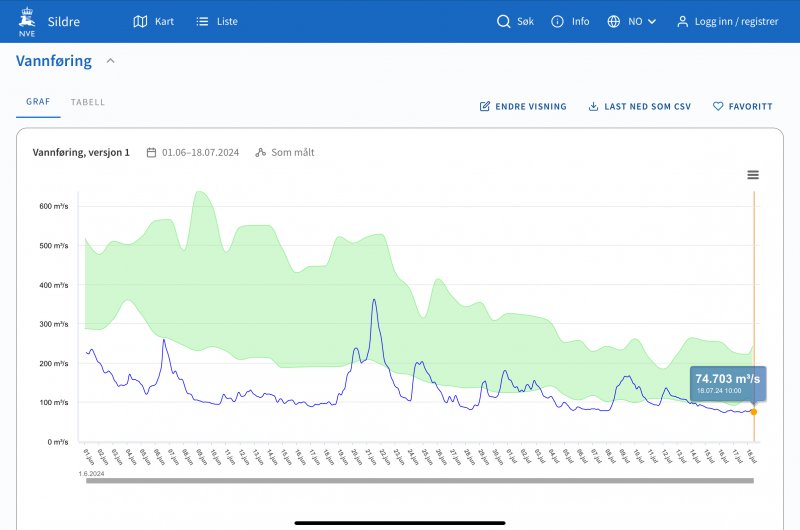The height and width of the screenshot is (530, 800).
Task: Open the chart hamburger menu
Action: (x=753, y=175)
